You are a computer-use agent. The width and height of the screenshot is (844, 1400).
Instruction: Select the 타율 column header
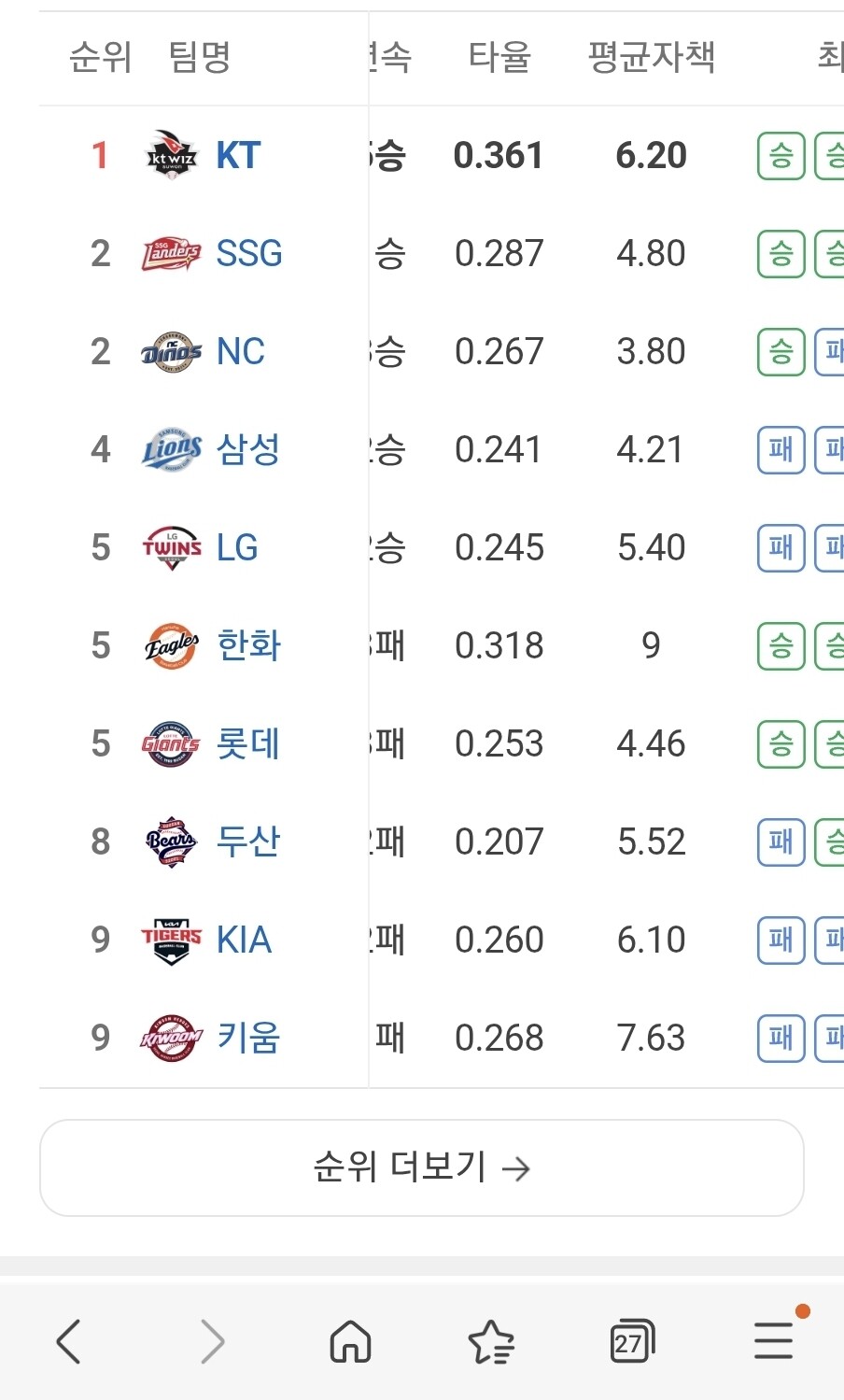(499, 57)
